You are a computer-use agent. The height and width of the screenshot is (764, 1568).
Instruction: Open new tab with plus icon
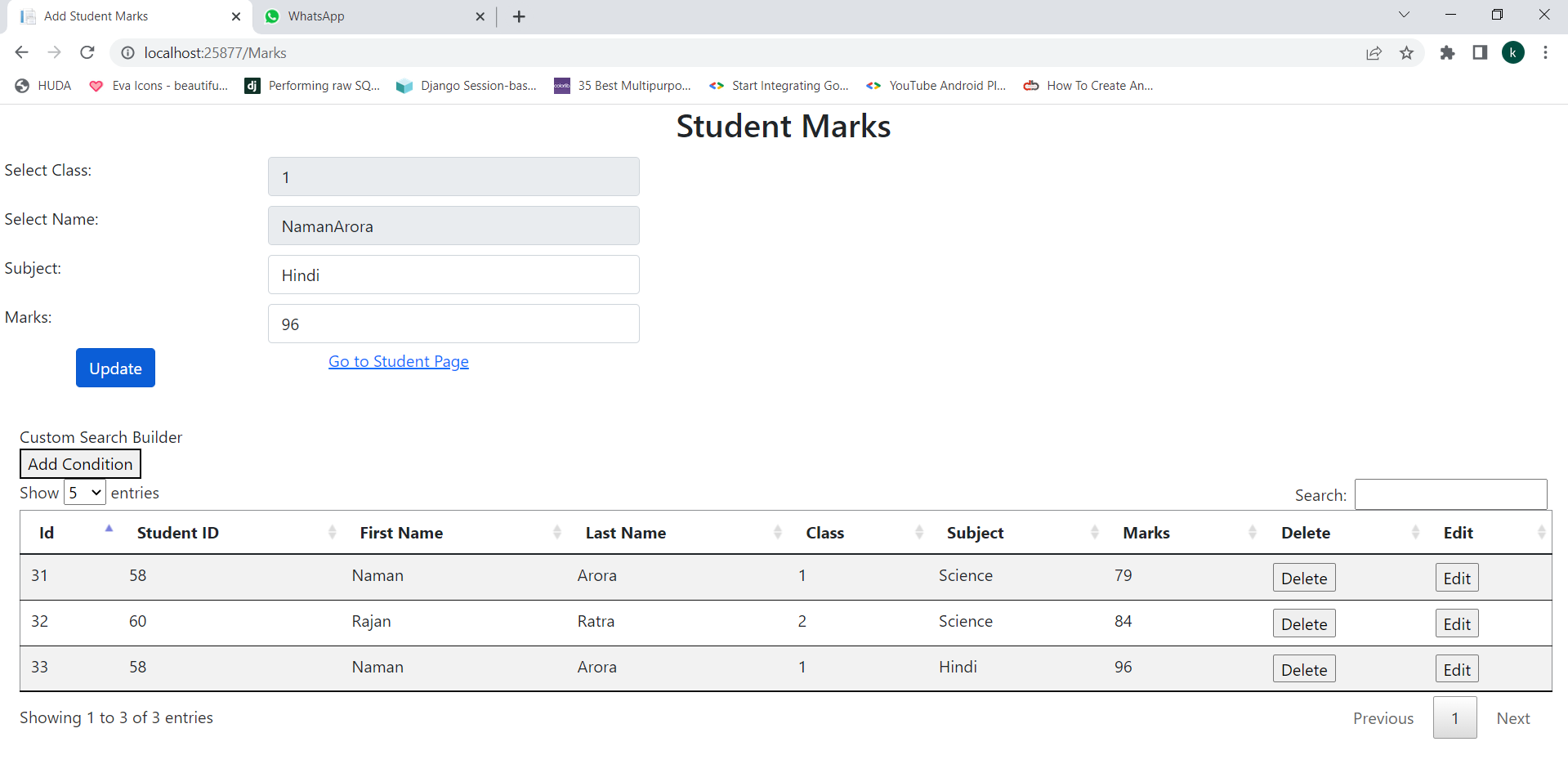click(519, 16)
